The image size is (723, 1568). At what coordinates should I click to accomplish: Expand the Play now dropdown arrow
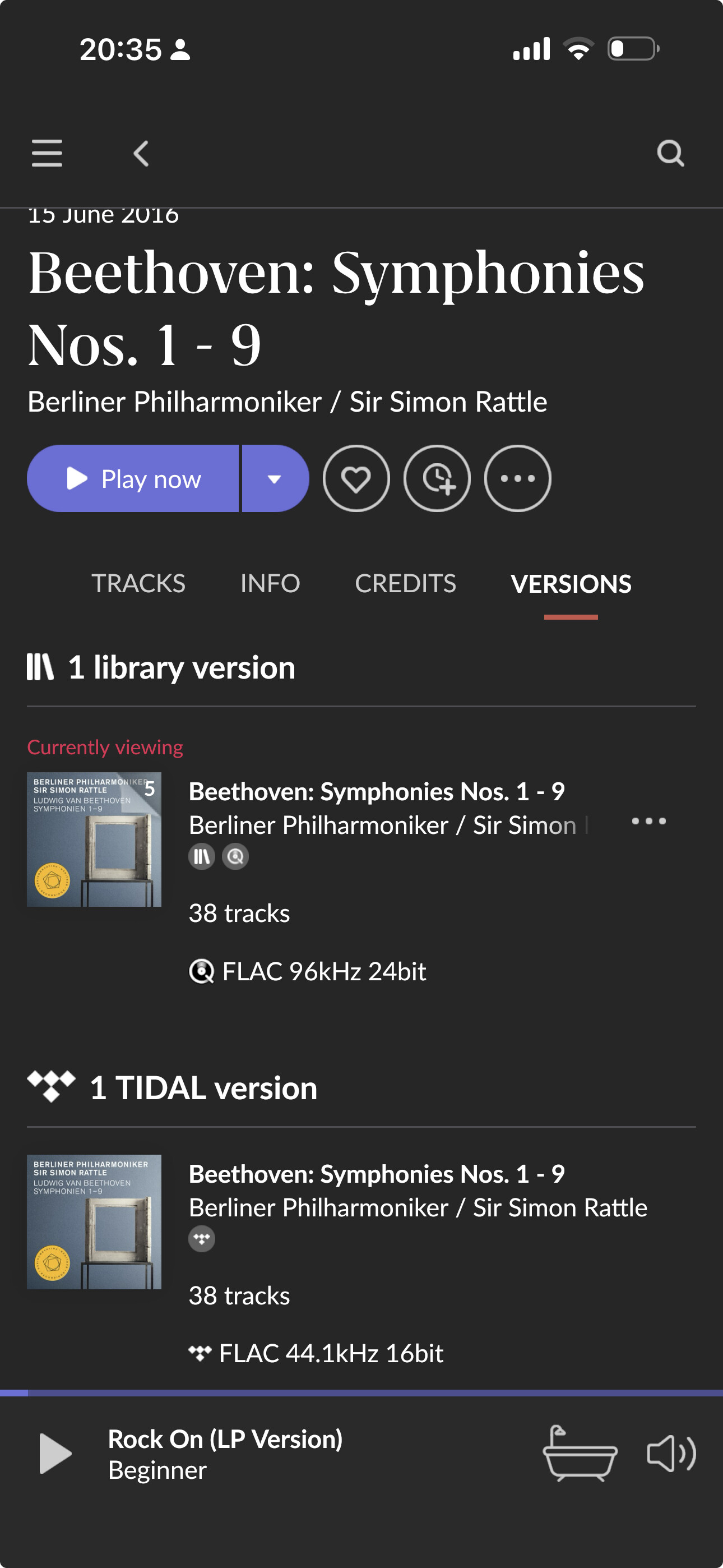tap(275, 478)
